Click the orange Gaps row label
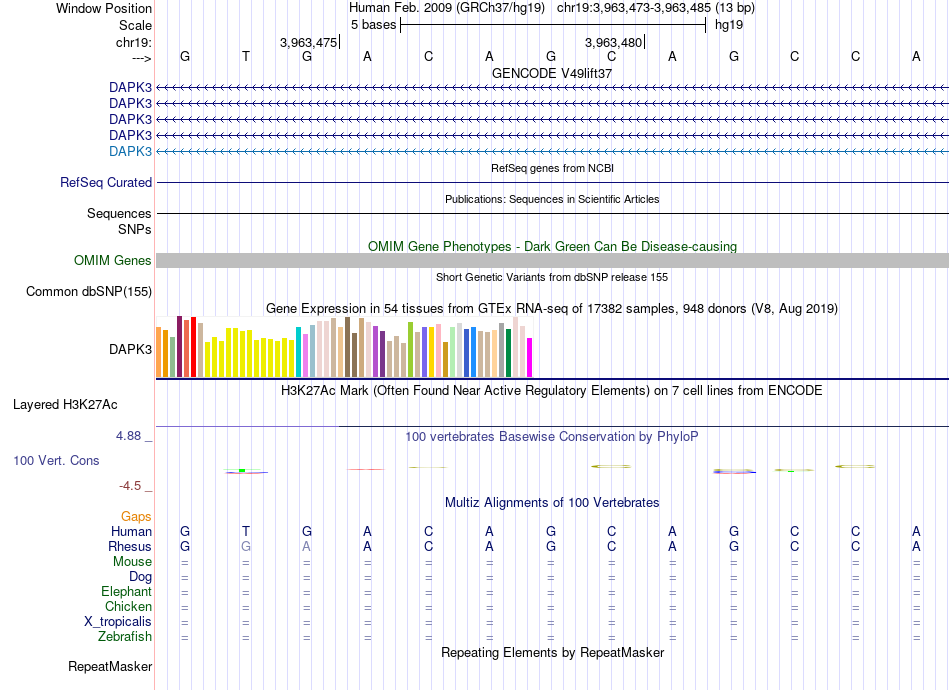The width and height of the screenshot is (950, 690). pos(136,517)
